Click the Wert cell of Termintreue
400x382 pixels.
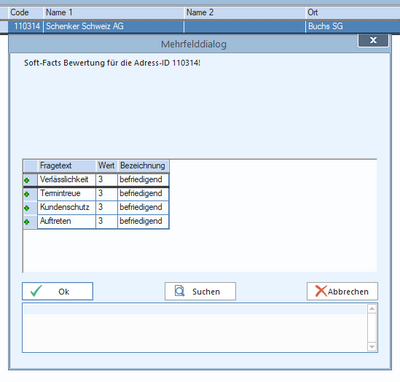pos(107,194)
